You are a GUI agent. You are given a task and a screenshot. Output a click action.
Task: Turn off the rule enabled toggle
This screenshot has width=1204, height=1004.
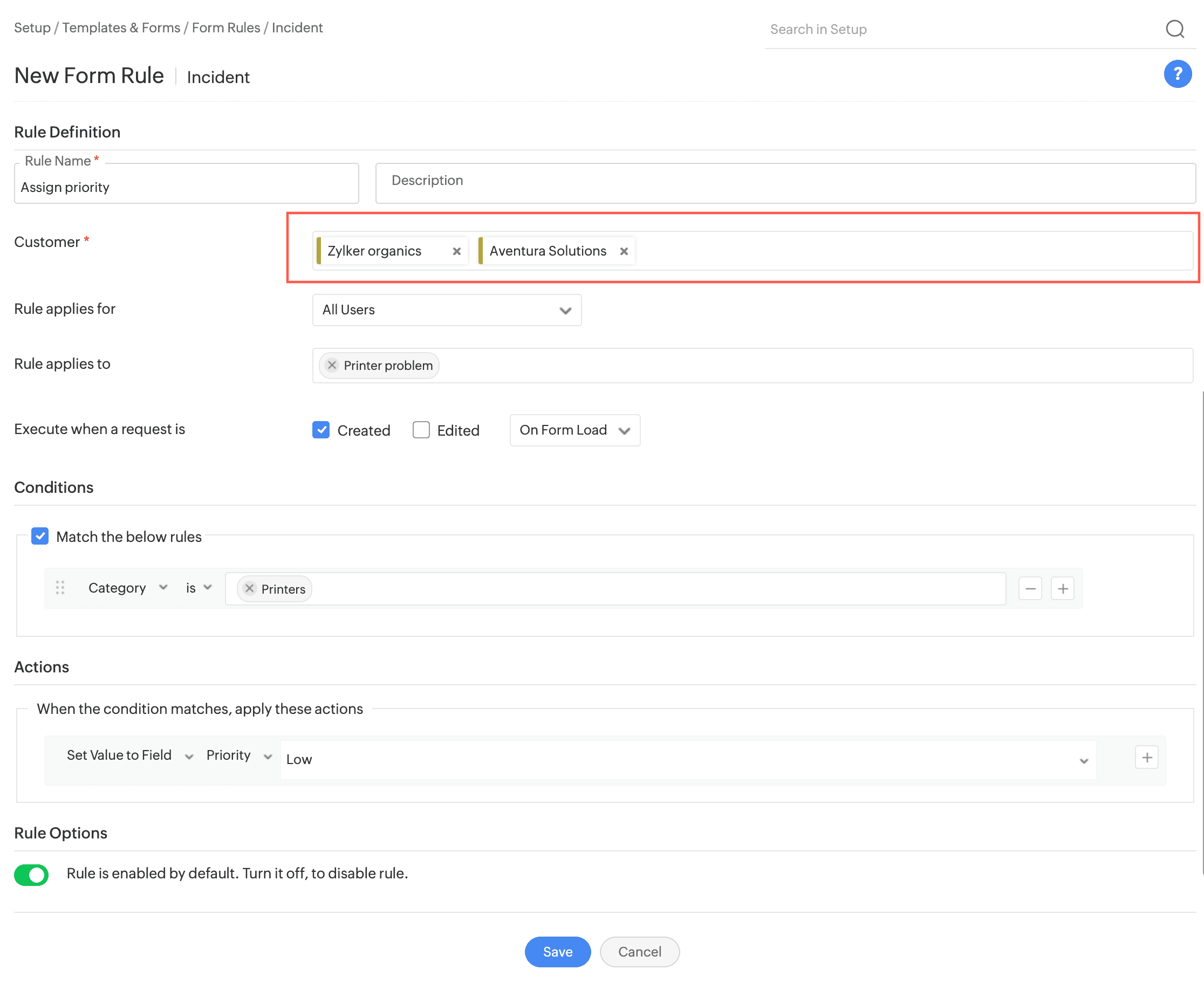coord(31,875)
